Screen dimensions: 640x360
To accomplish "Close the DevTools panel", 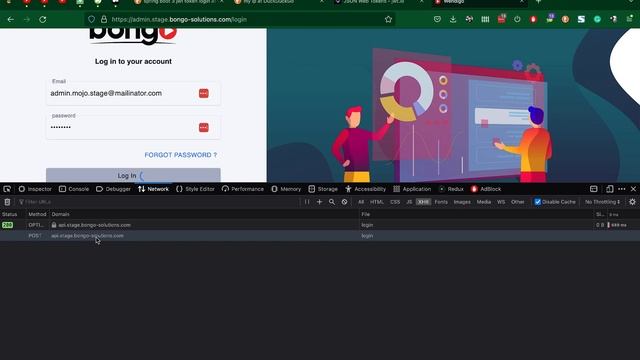I will 633,189.
